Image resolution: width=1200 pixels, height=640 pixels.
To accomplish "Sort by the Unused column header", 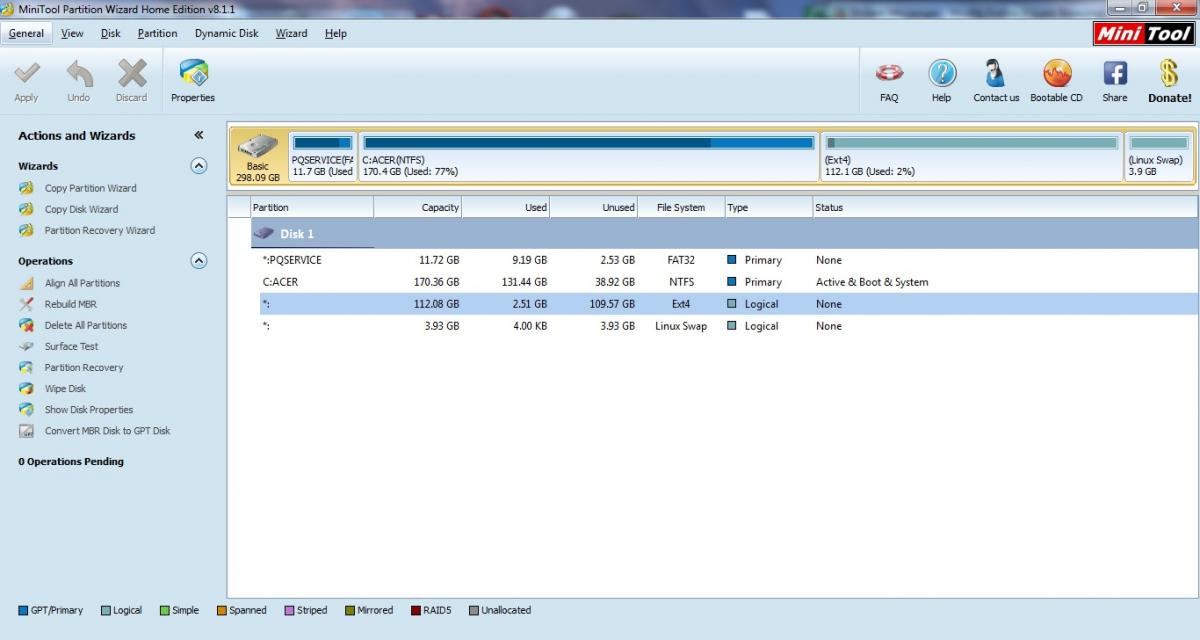I will (594, 207).
